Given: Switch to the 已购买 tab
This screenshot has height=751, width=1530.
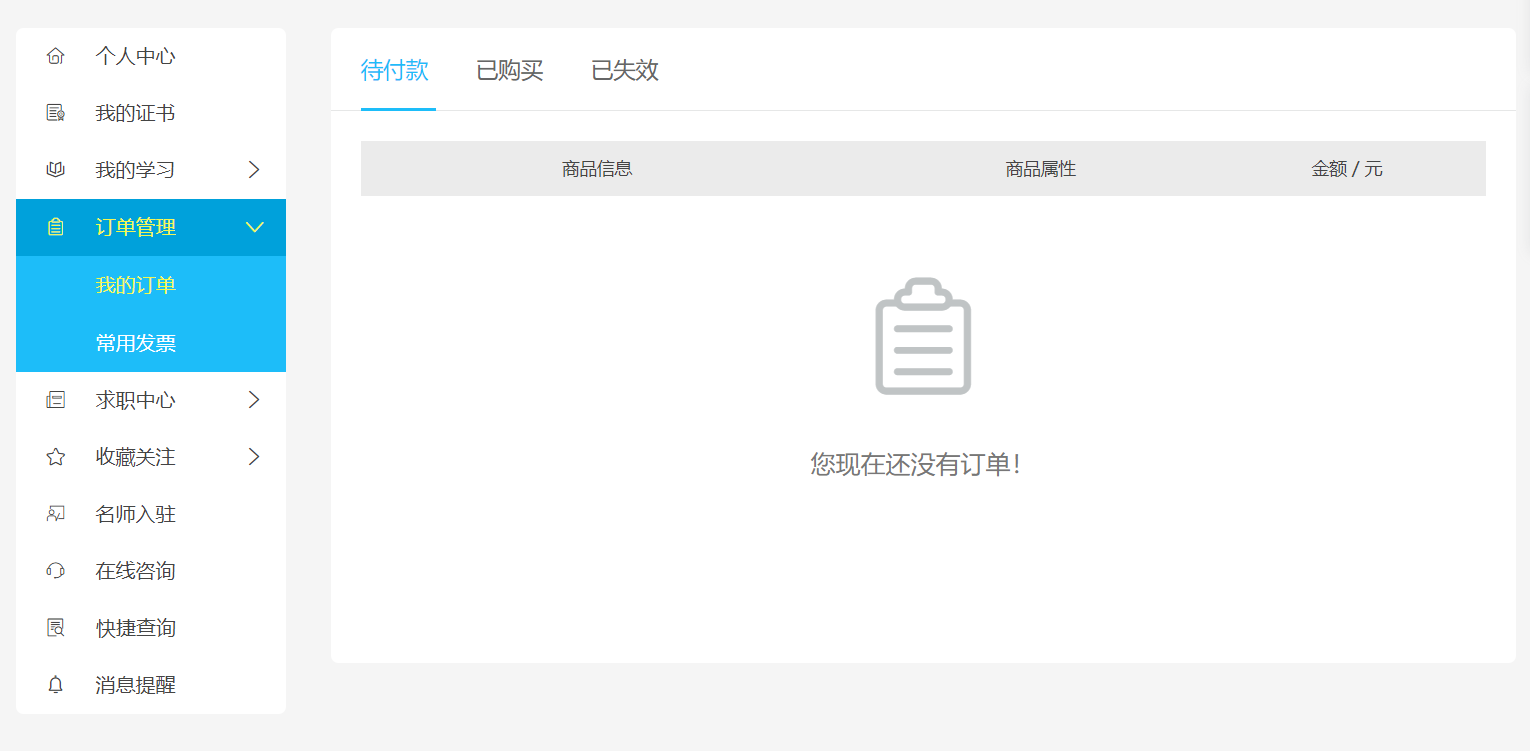Looking at the screenshot, I should pos(510,71).
